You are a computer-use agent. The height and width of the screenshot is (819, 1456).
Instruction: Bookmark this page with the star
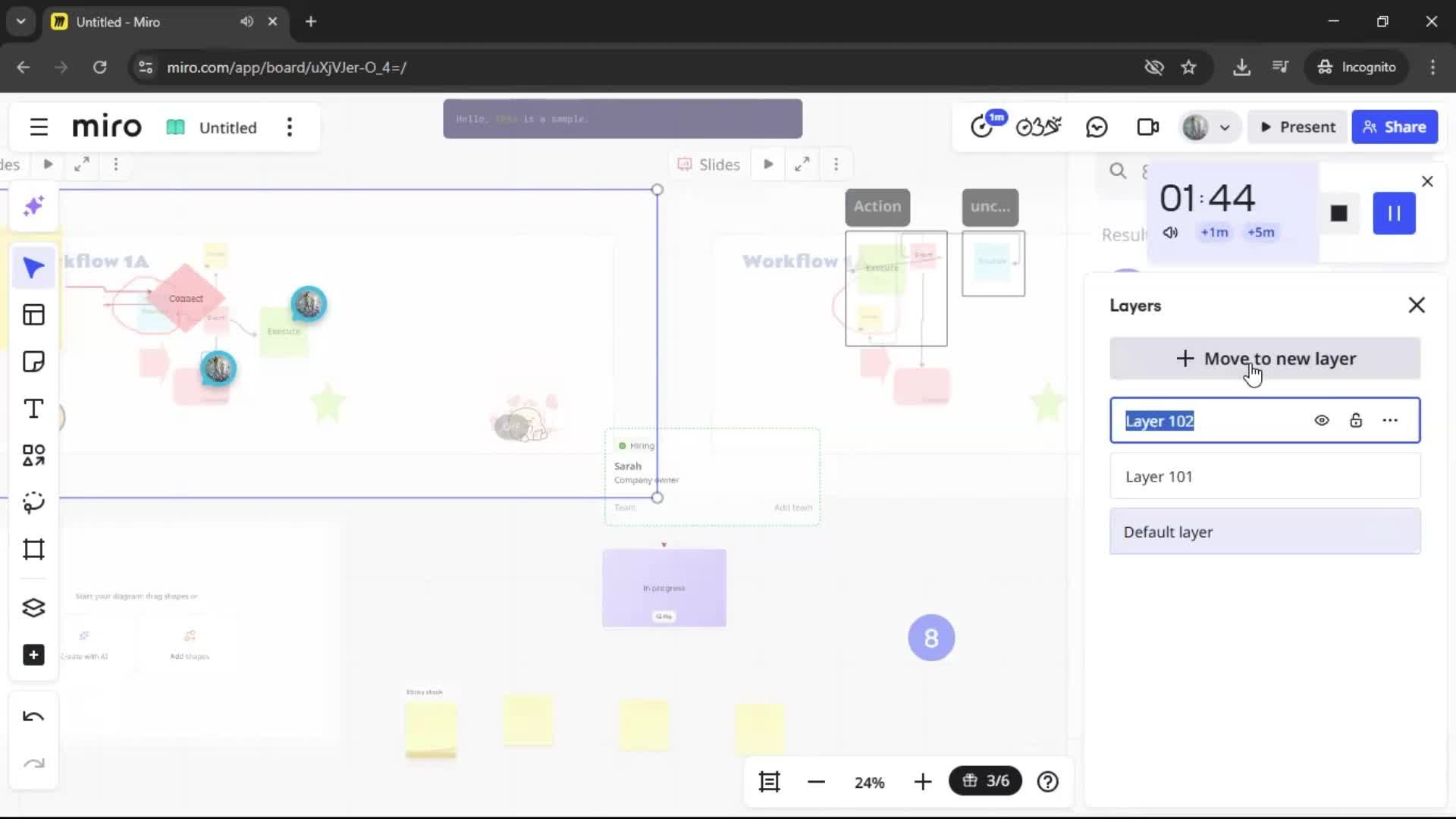1188,67
